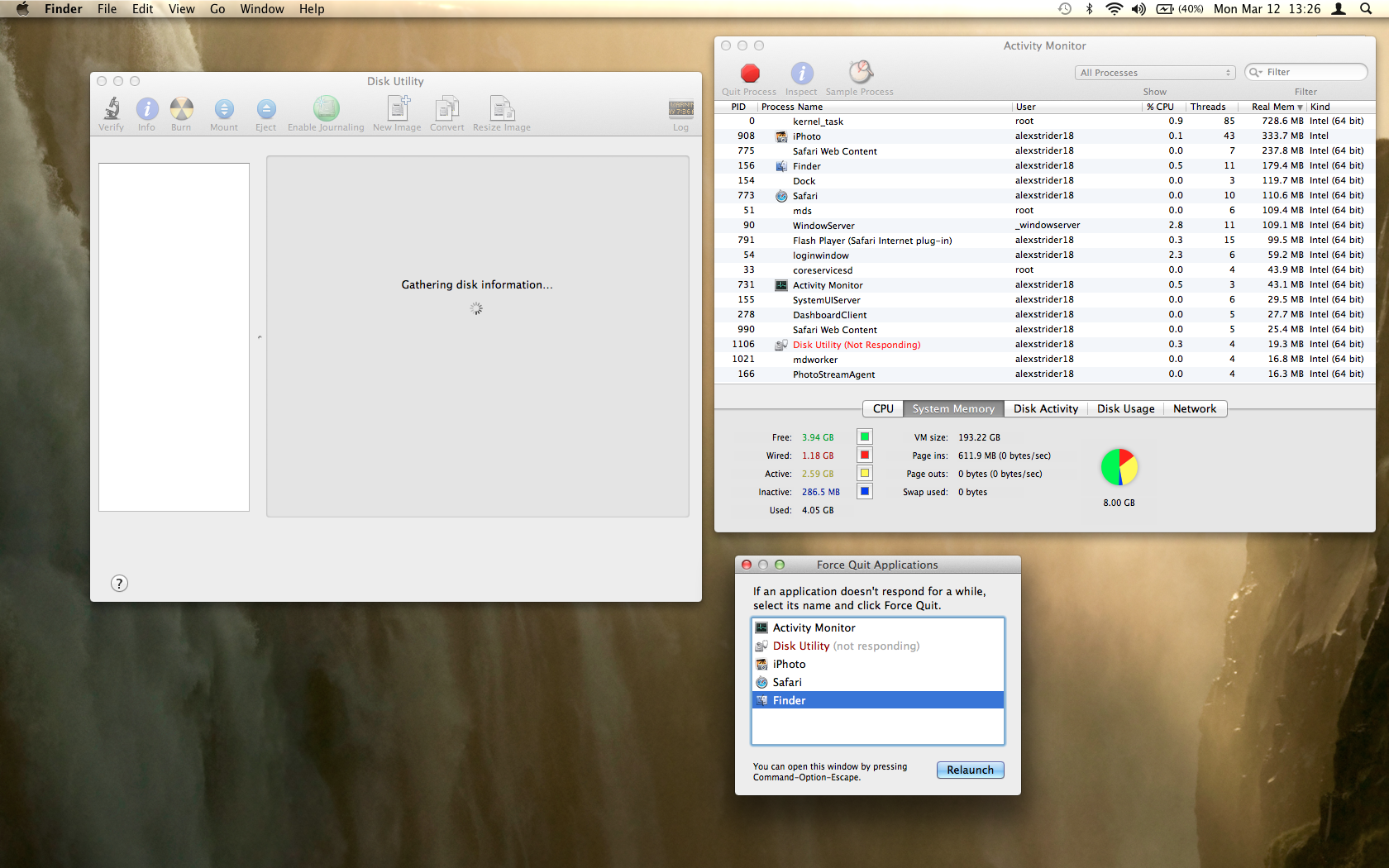Click the search dropdown arrow in Filter field
1389x868 pixels.
(x=1256, y=73)
